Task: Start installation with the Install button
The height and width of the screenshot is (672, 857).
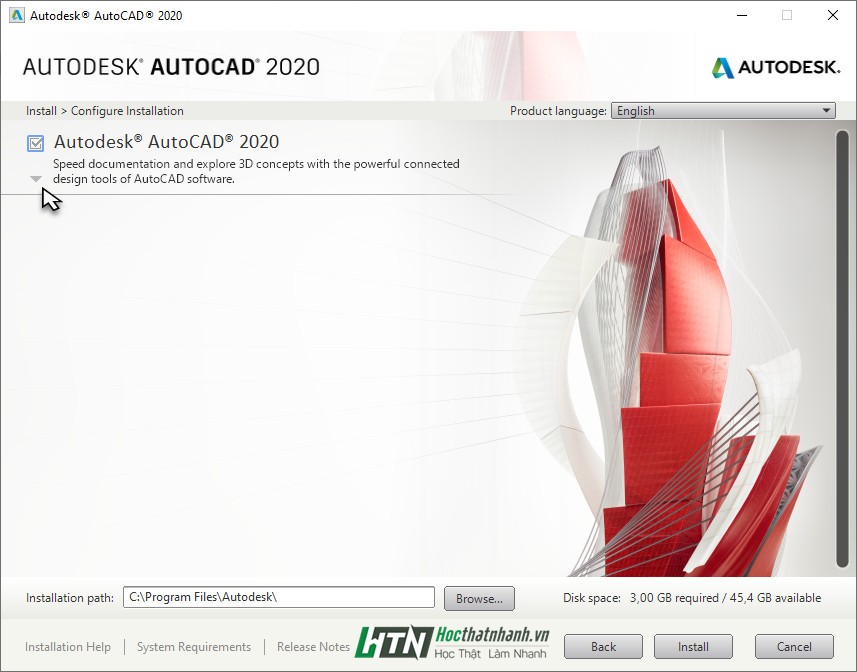Action: click(x=693, y=647)
